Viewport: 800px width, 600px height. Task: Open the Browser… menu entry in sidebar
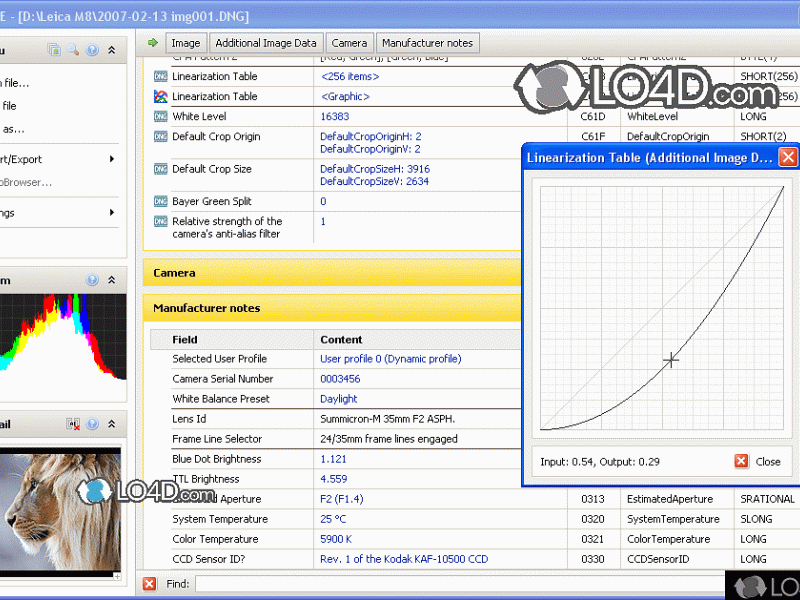[x=26, y=183]
